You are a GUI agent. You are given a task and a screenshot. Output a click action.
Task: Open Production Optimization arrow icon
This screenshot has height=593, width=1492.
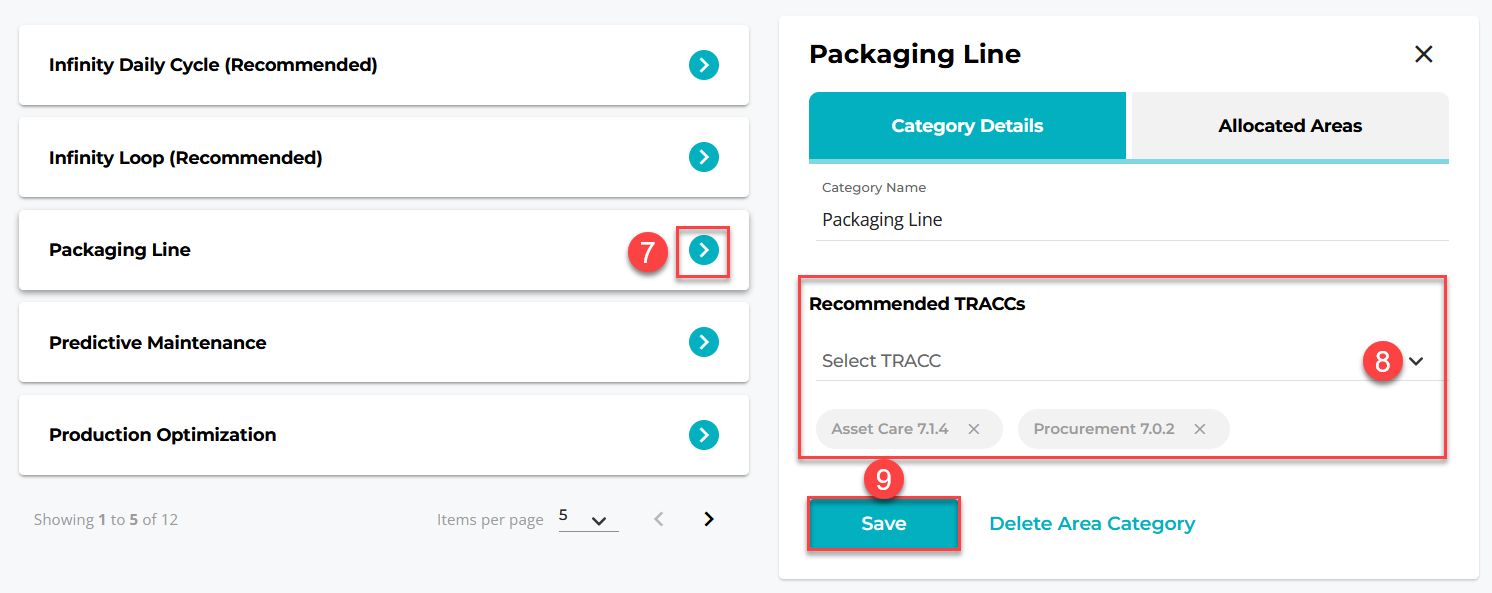pos(704,435)
